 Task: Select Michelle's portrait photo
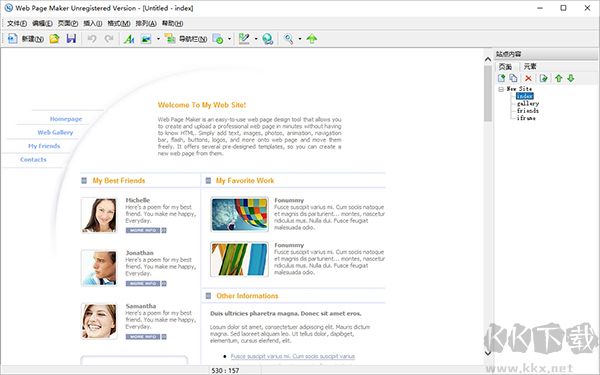point(99,215)
